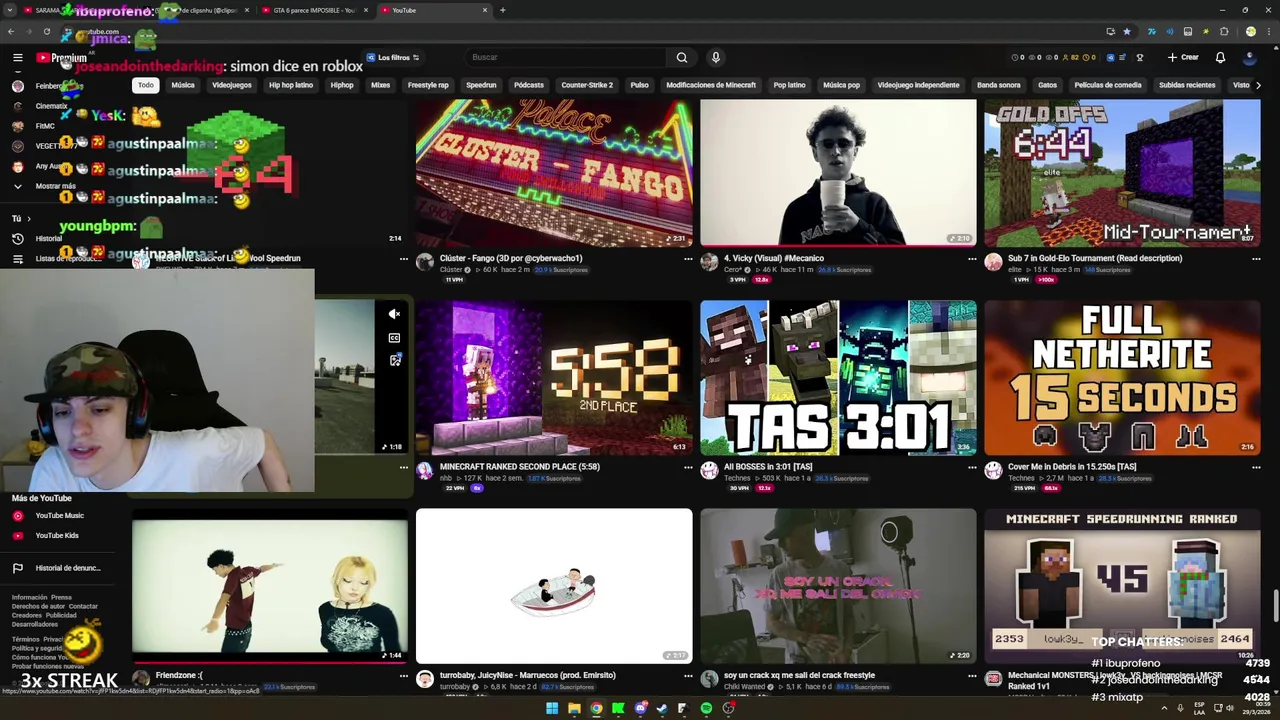This screenshot has height=720, width=1280.
Task: Expand the Tú sidebar section chevron
Action: point(28,218)
